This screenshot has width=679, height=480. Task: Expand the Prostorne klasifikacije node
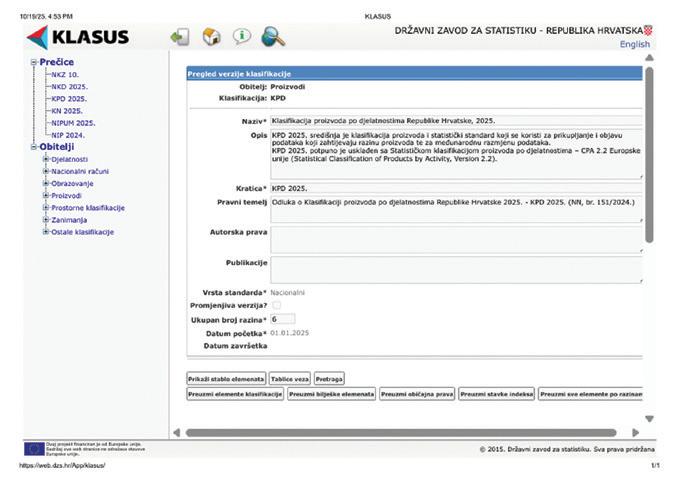tap(45, 208)
